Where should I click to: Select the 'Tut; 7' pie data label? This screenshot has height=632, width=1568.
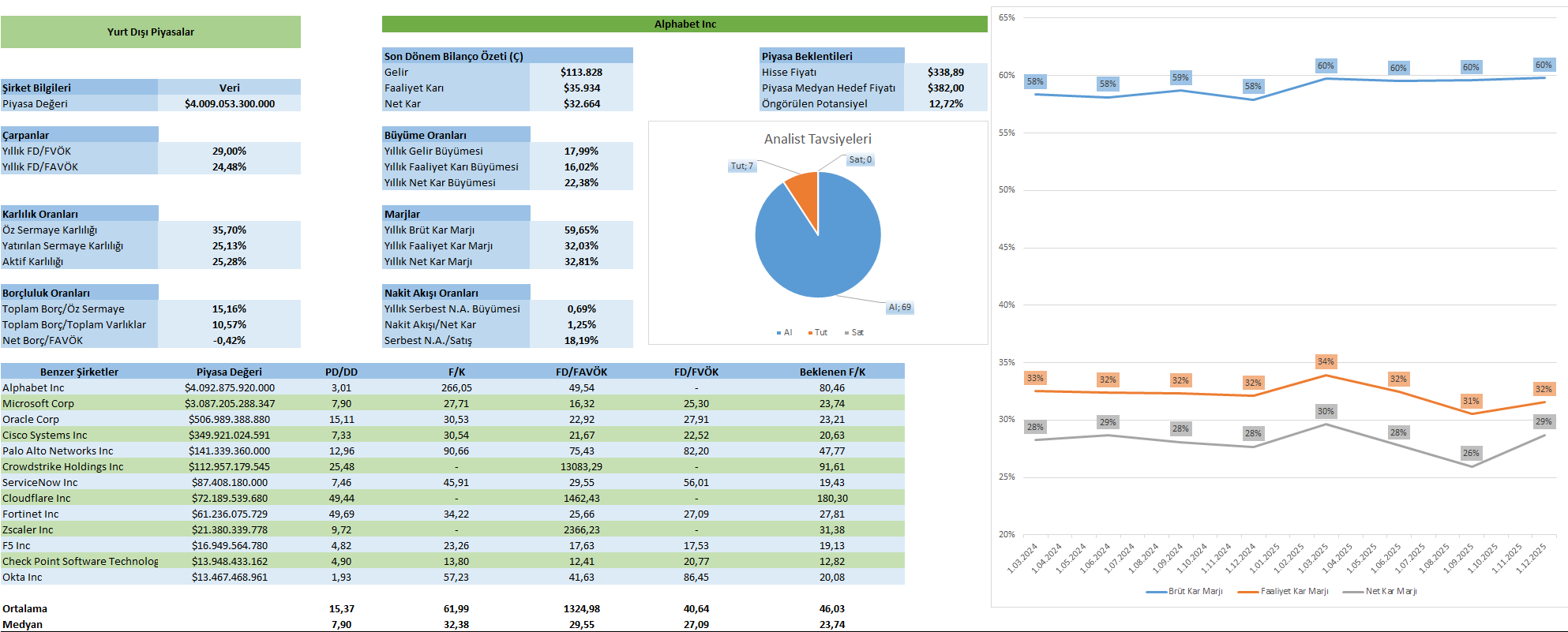(x=741, y=166)
